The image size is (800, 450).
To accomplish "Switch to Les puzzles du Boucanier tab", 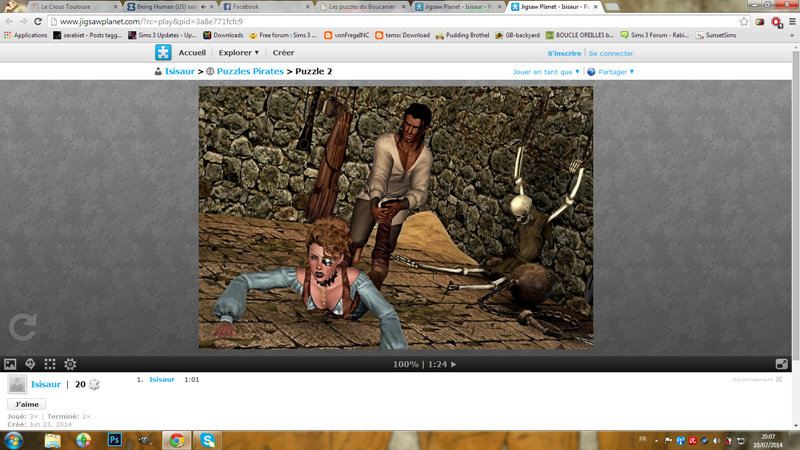I will 360,7.
